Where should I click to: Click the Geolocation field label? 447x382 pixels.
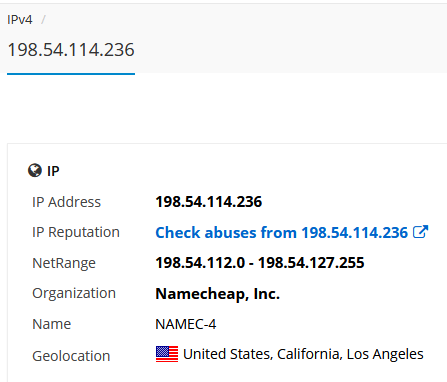click(71, 356)
